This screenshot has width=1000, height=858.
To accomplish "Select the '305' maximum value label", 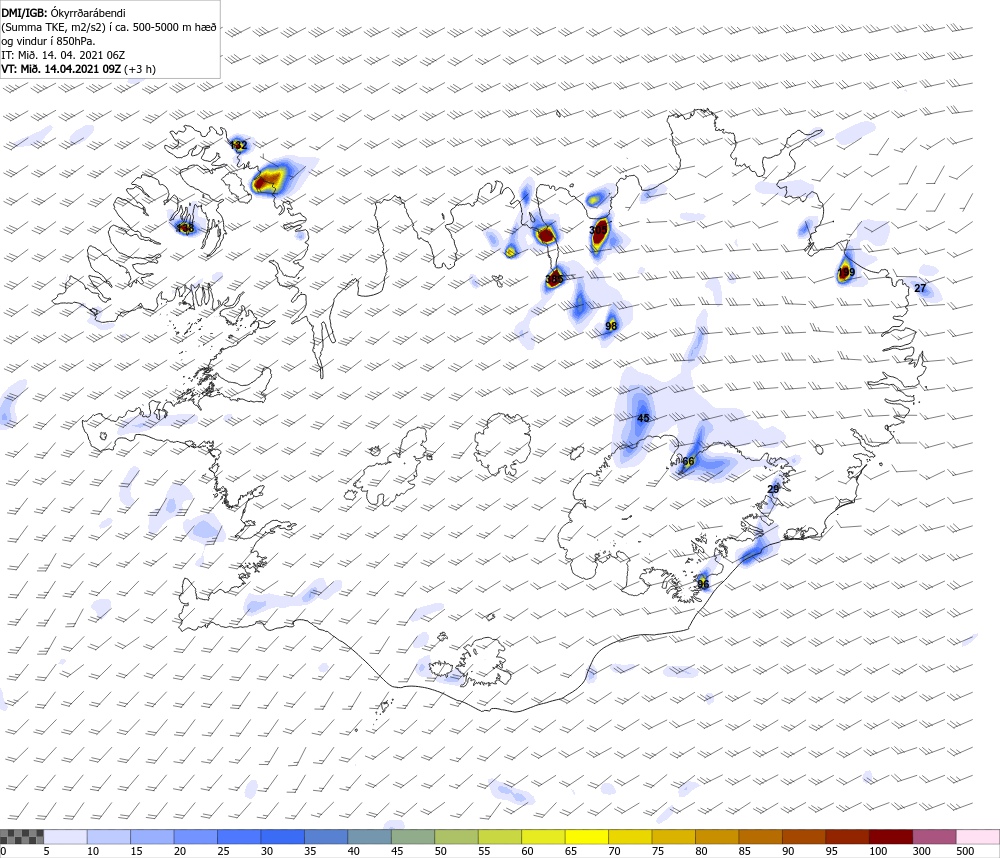I will 598,230.
